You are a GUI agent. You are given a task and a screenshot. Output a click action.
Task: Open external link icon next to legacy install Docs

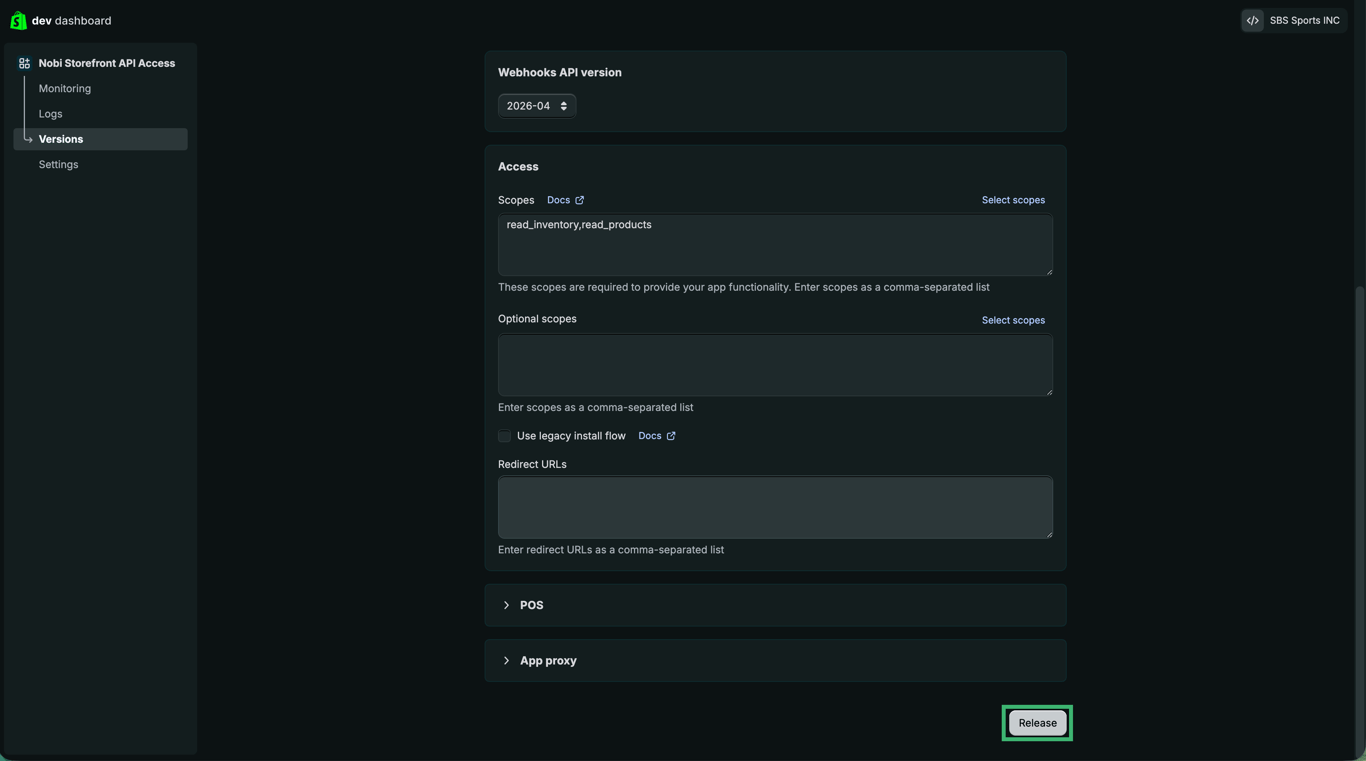[671, 436]
